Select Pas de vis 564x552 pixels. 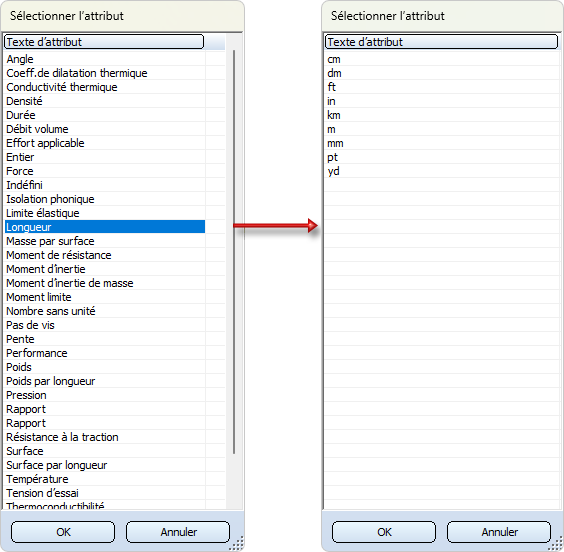click(105, 325)
